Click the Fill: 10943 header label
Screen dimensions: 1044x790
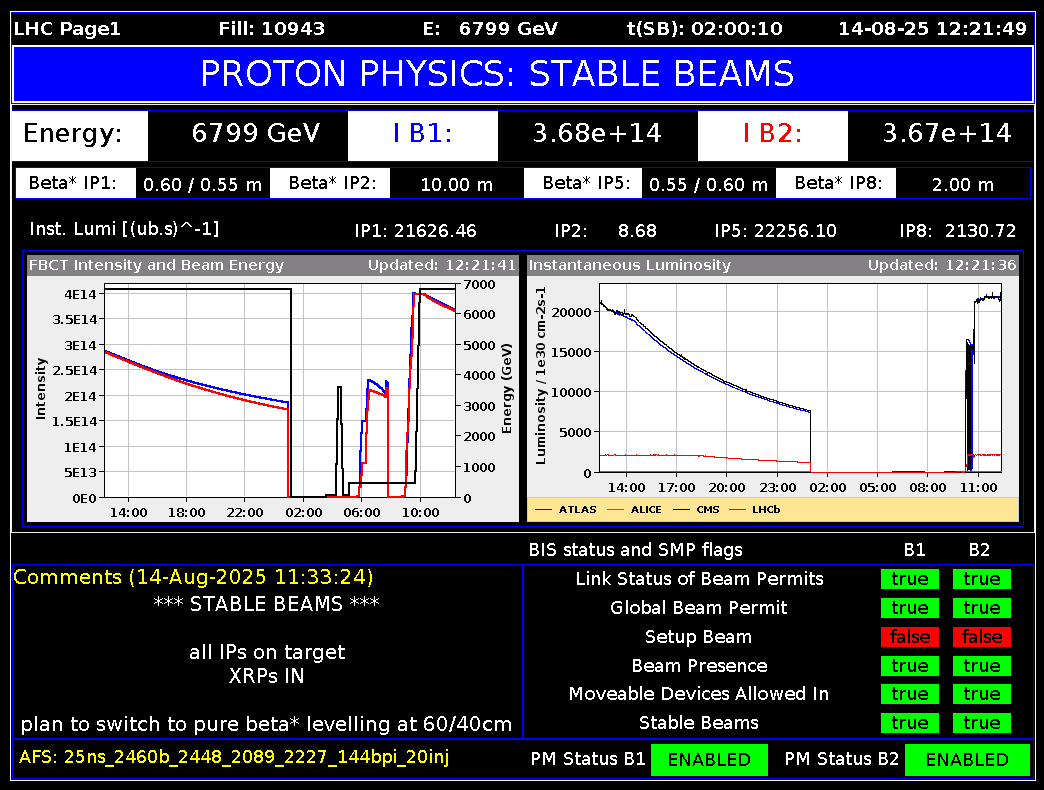click(x=271, y=29)
